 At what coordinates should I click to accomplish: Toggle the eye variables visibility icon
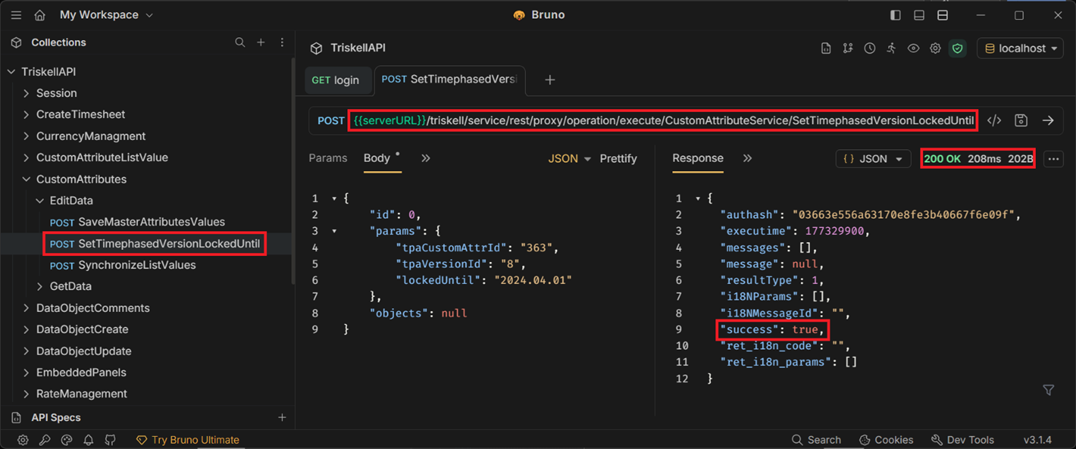[913, 48]
